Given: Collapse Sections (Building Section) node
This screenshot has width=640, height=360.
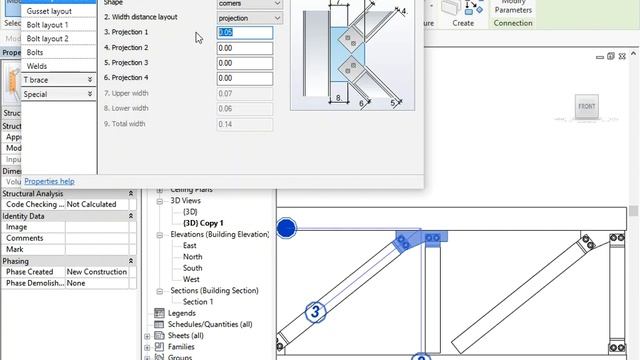Looking at the screenshot, I should 160,291.
